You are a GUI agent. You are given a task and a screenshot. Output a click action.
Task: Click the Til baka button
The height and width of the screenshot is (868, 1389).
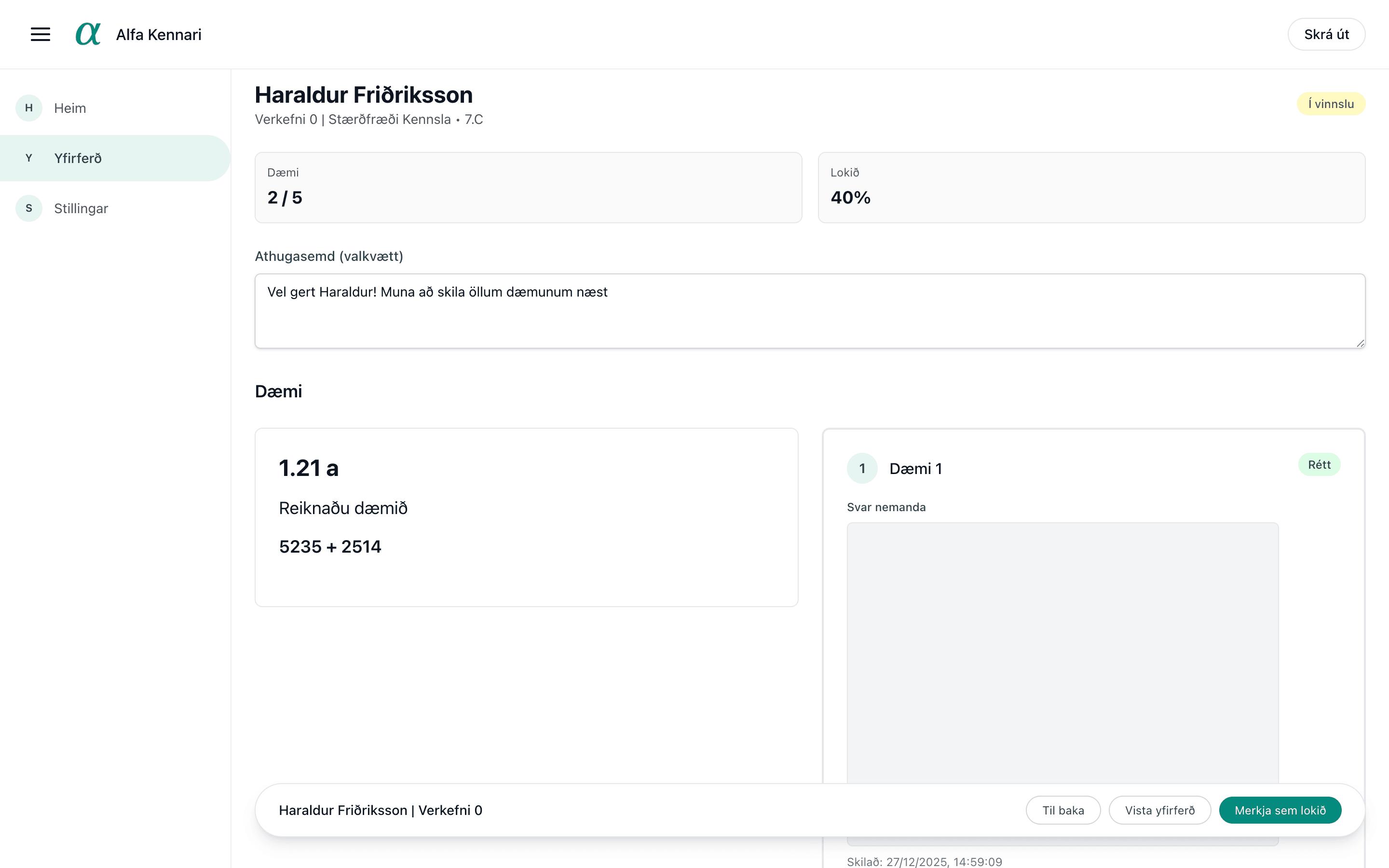[x=1062, y=810]
